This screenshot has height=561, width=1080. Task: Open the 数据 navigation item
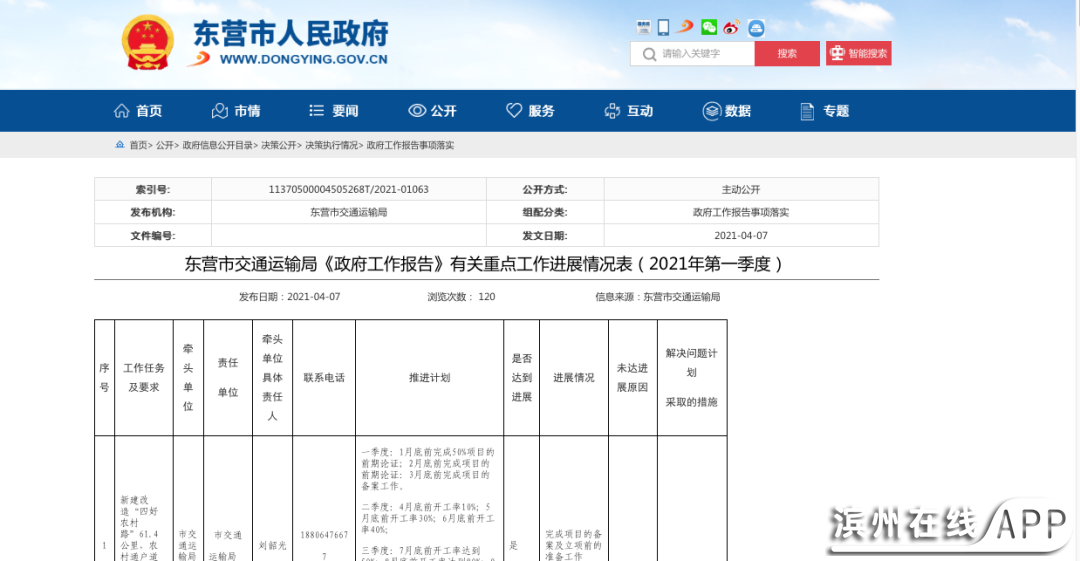[727, 111]
